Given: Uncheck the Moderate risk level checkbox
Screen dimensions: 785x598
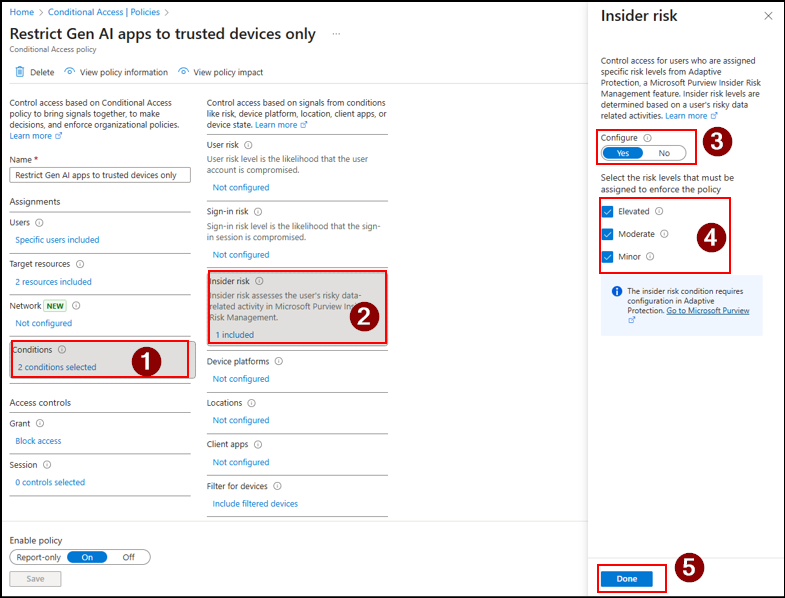Looking at the screenshot, I should 608,234.
